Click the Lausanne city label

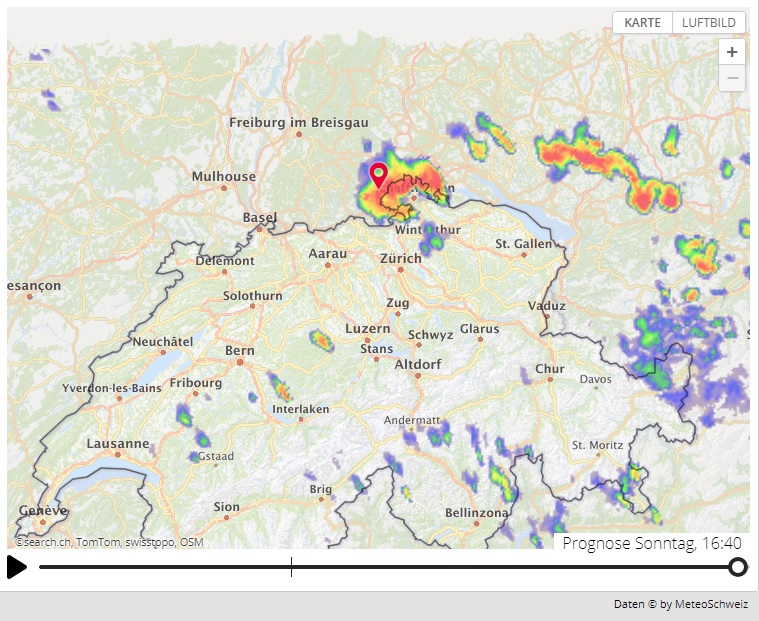pyautogui.click(x=118, y=443)
